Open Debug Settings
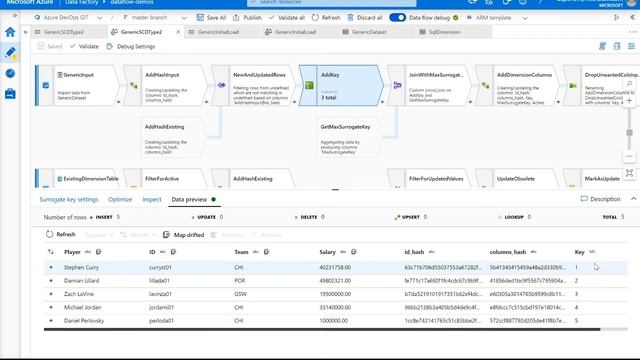 131,47
